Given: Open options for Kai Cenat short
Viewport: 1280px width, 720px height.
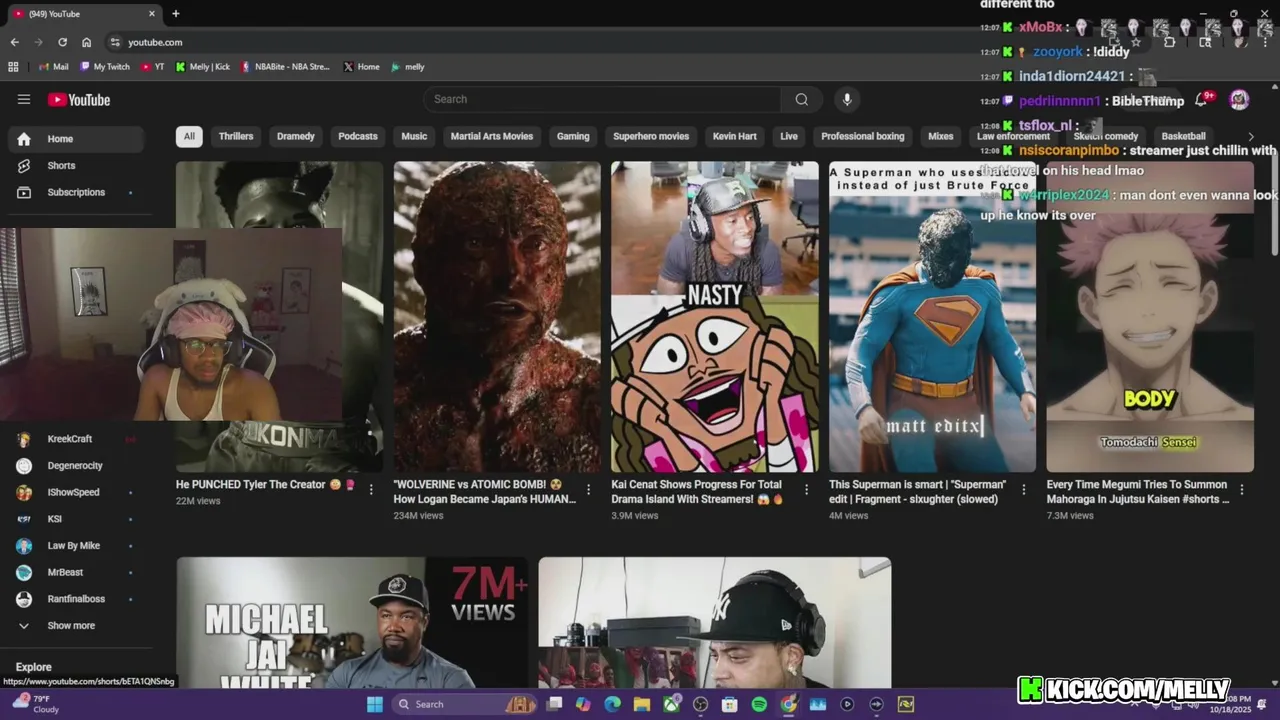Looking at the screenshot, I should point(806,490).
